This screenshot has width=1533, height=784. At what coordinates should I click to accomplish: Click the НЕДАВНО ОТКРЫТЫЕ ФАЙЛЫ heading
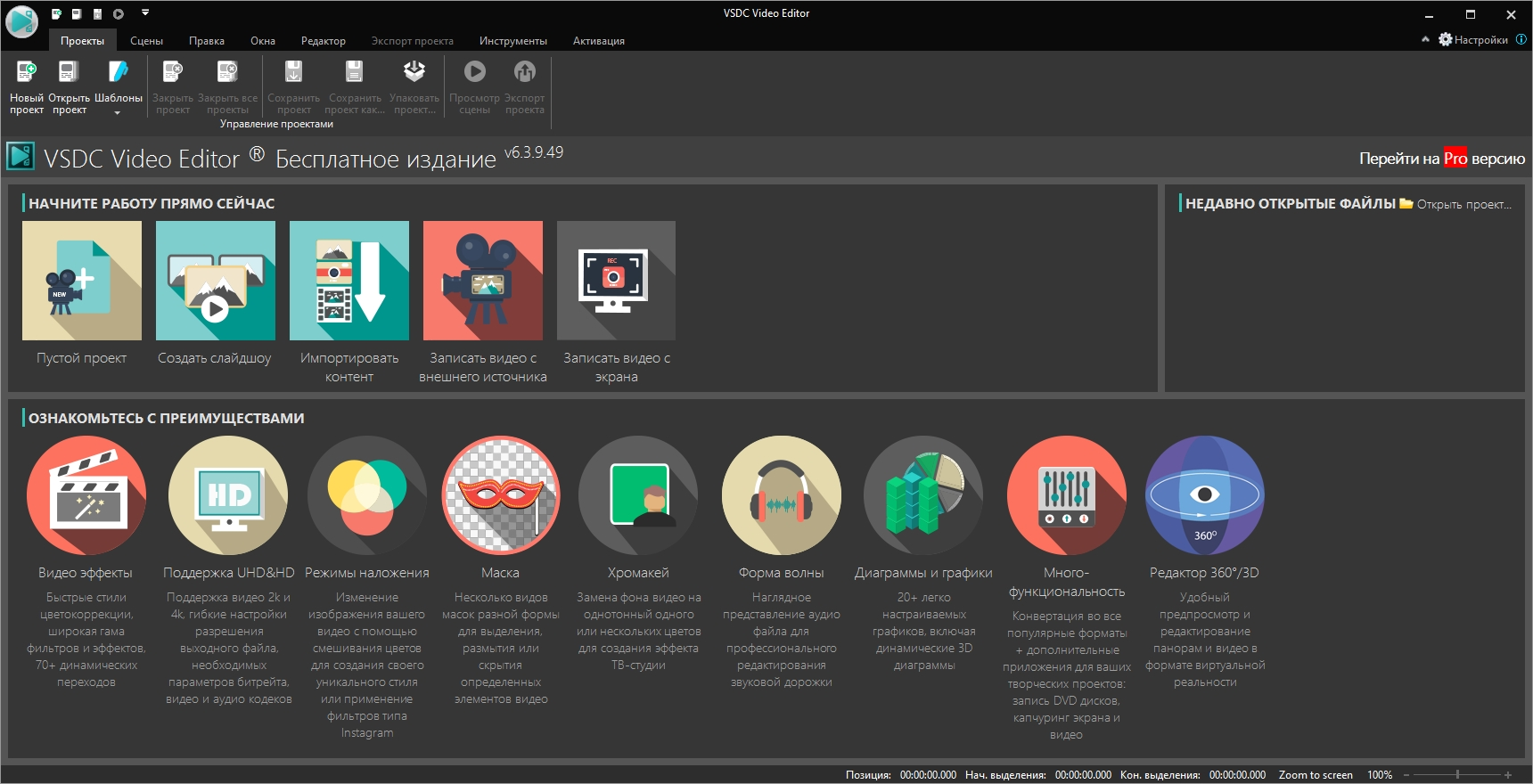coord(1291,204)
